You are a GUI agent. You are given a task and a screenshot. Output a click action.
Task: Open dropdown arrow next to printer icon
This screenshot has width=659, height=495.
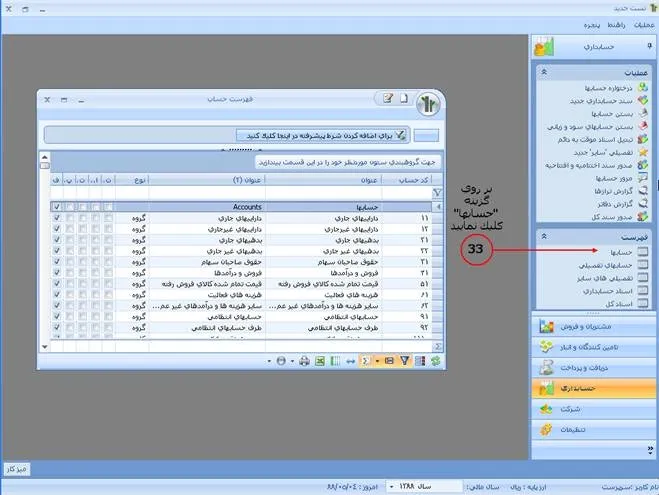point(293,361)
